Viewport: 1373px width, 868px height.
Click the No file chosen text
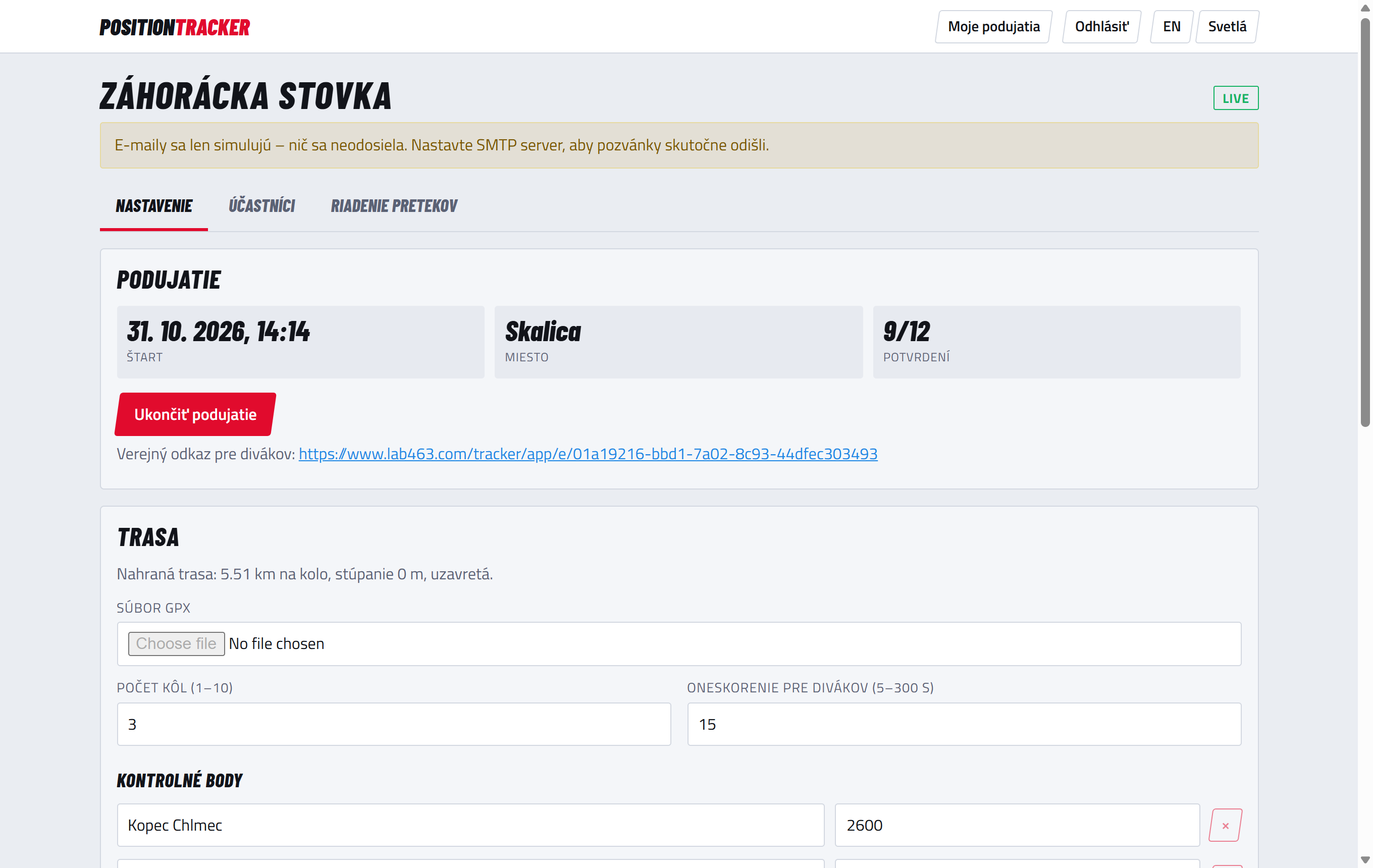(x=277, y=643)
